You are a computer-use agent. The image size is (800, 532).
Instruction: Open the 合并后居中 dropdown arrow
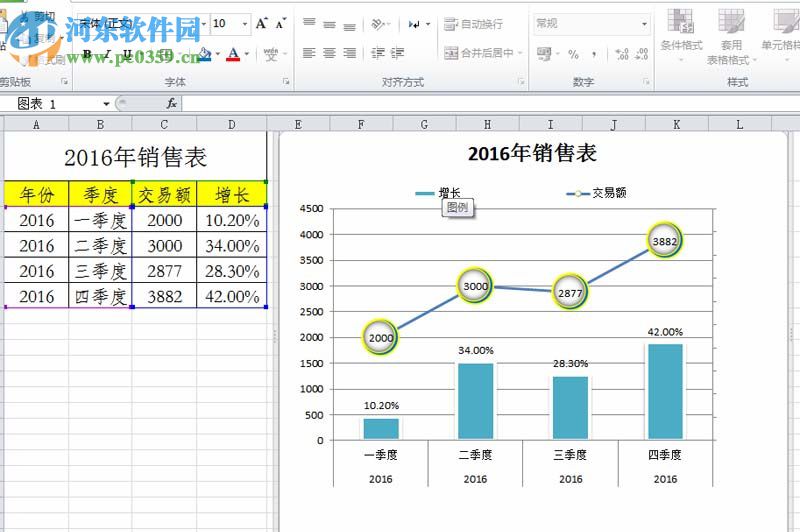coord(520,53)
